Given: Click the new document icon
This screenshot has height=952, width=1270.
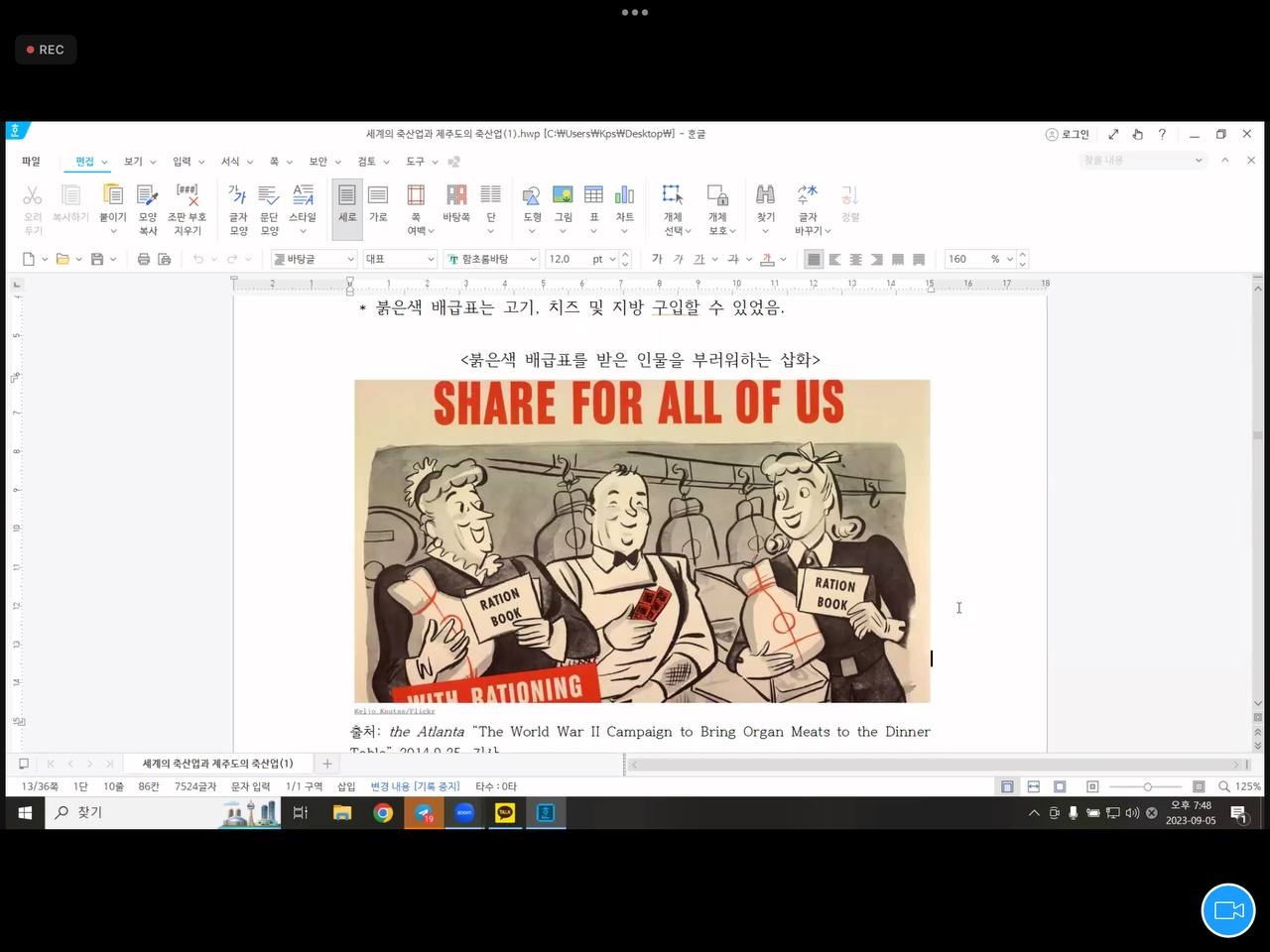Looking at the screenshot, I should click(29, 259).
